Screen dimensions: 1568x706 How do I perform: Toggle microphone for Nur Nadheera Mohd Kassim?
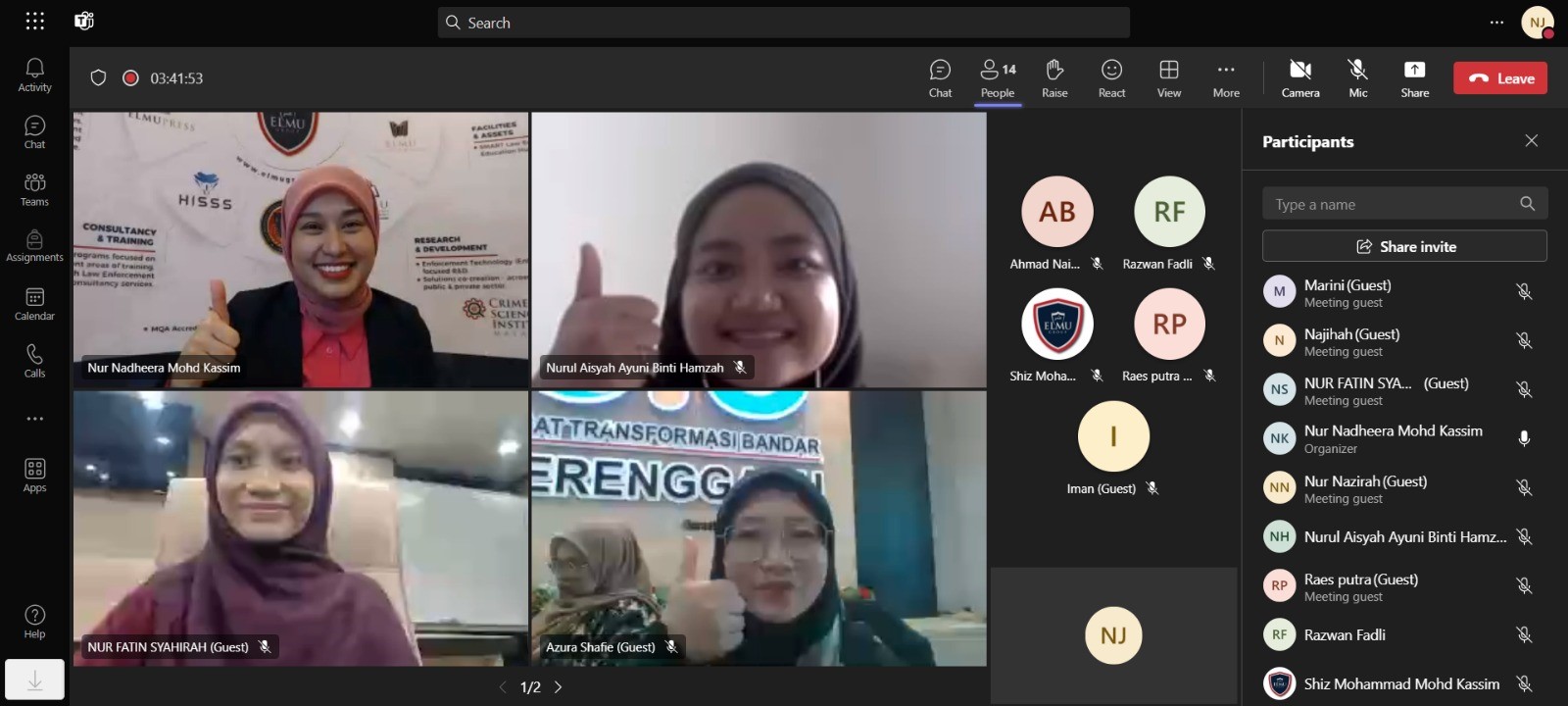(1524, 438)
